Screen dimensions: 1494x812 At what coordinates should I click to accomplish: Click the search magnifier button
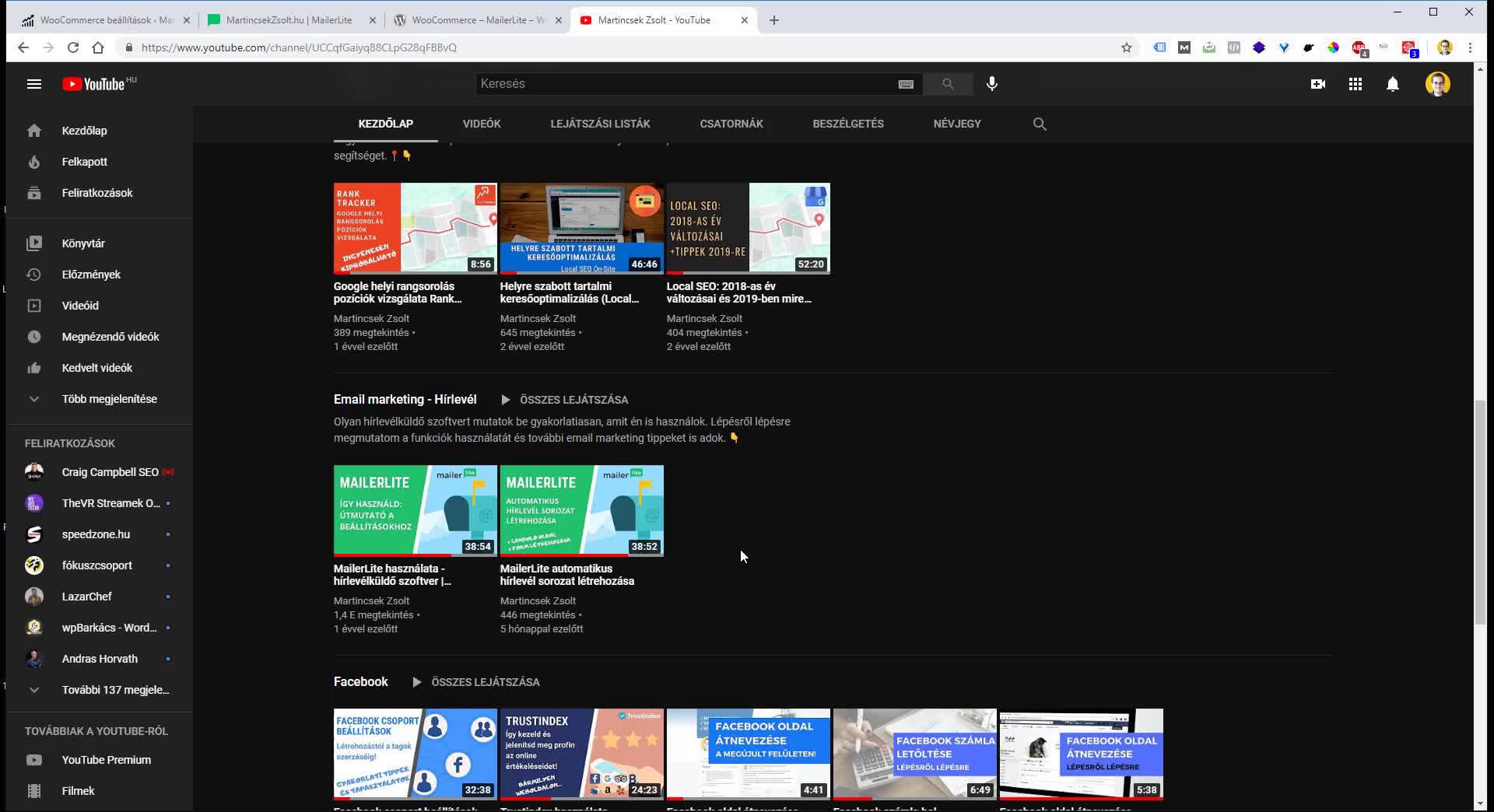[x=948, y=84]
